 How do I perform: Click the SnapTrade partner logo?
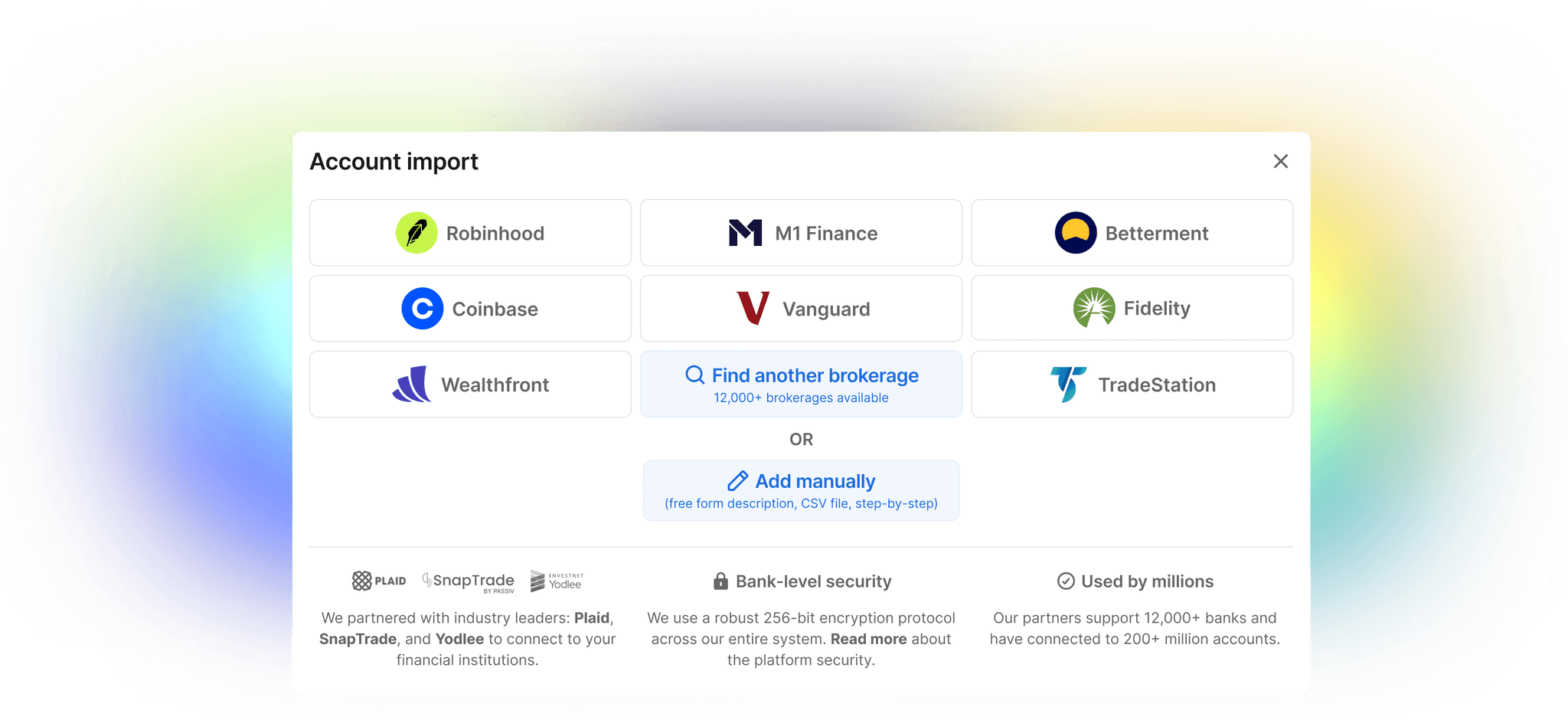pos(469,583)
